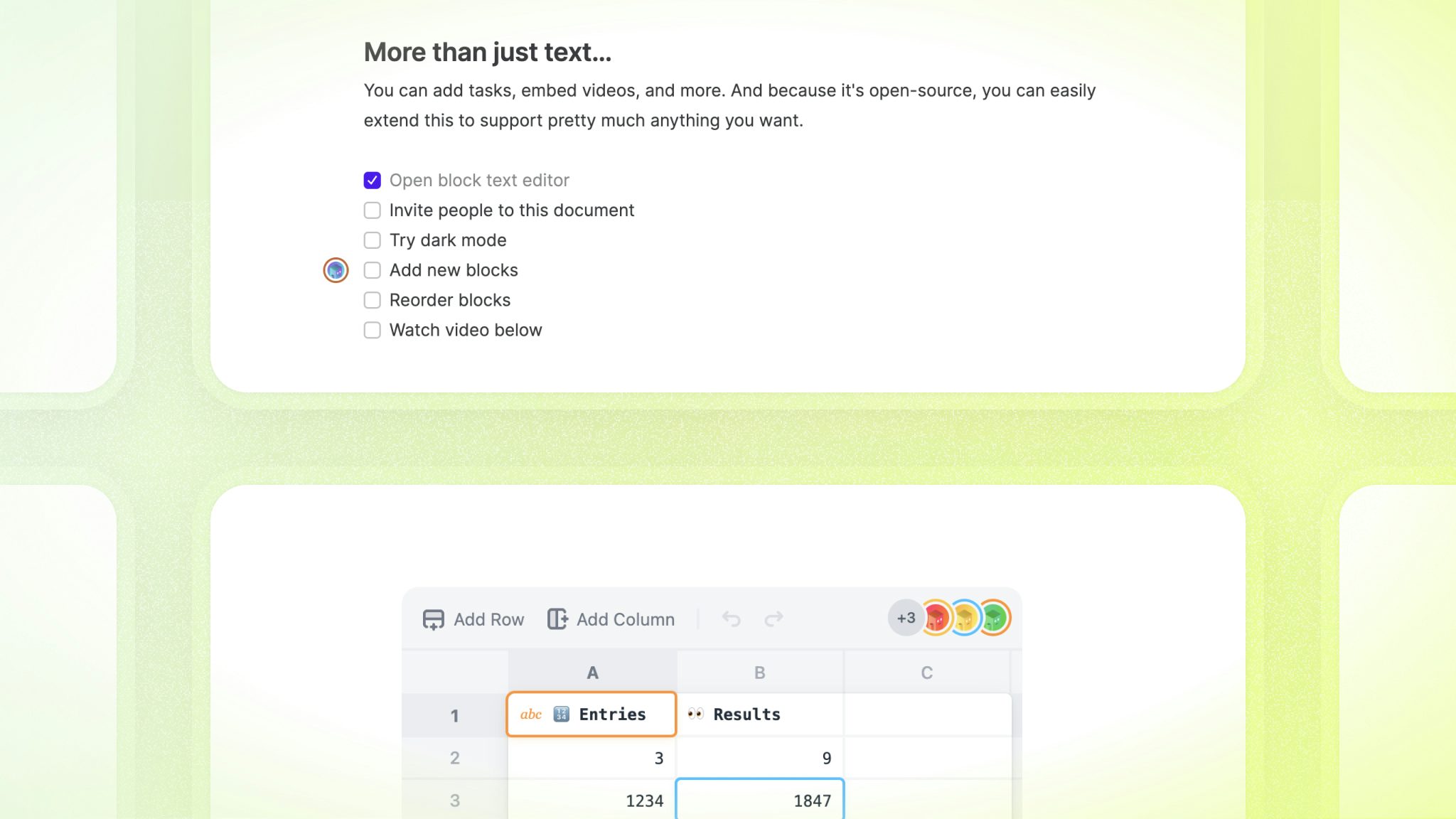1456x819 pixels.
Task: Select the Add Row menu item
Action: point(474,618)
